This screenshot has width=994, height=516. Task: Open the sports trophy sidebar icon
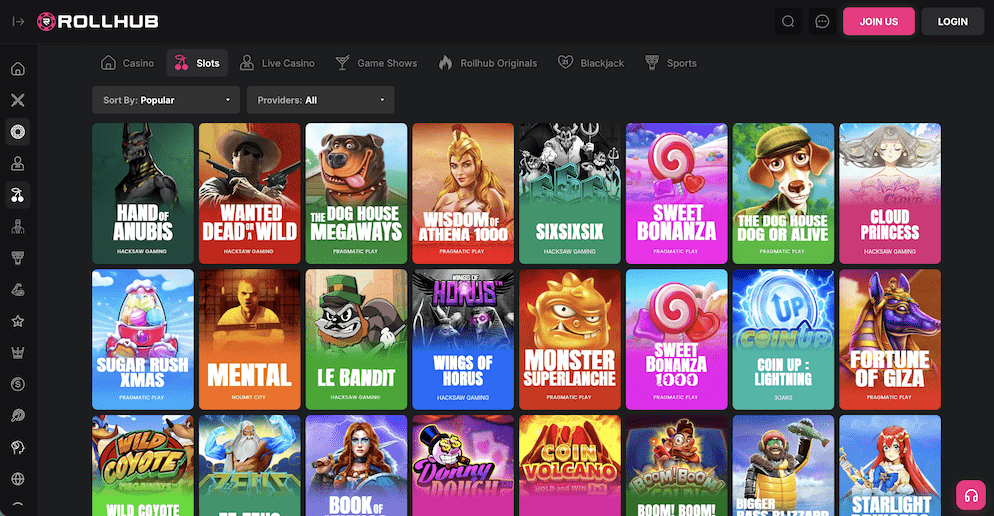[18, 258]
